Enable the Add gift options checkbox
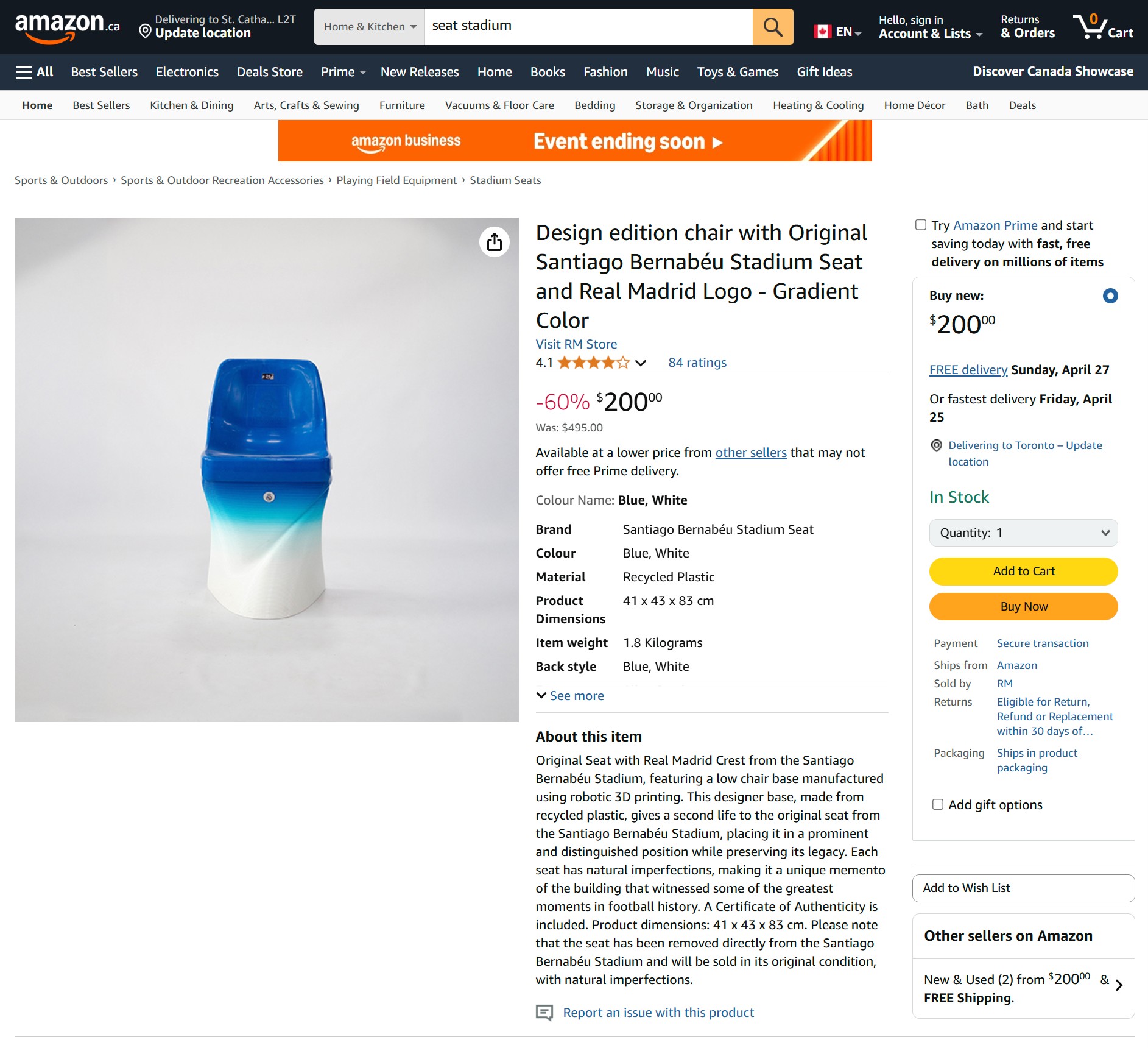 pos(938,804)
